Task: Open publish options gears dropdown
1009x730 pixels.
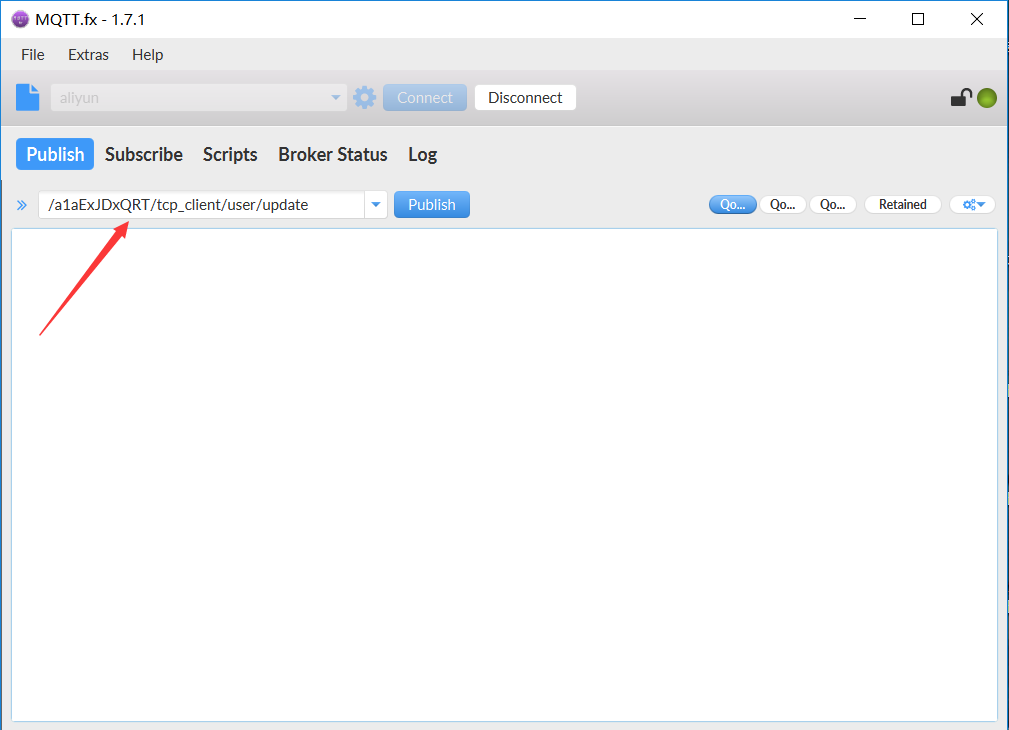Action: (973, 205)
